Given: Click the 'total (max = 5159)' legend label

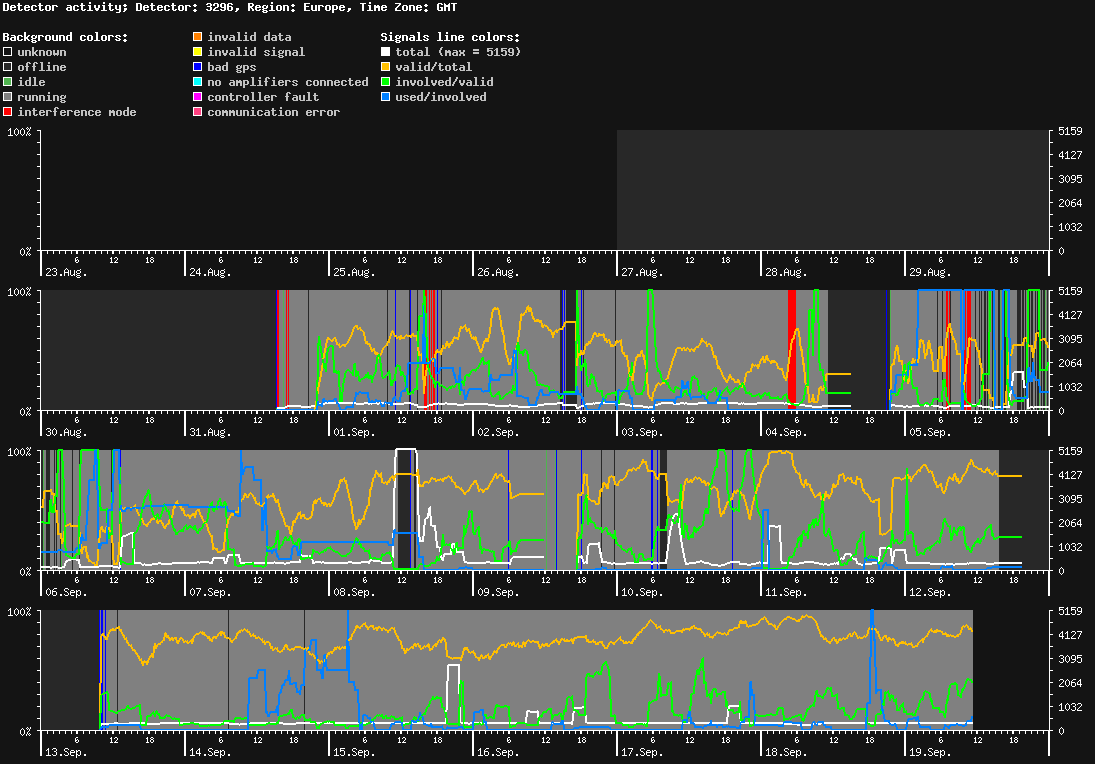Looking at the screenshot, I should [x=458, y=52].
